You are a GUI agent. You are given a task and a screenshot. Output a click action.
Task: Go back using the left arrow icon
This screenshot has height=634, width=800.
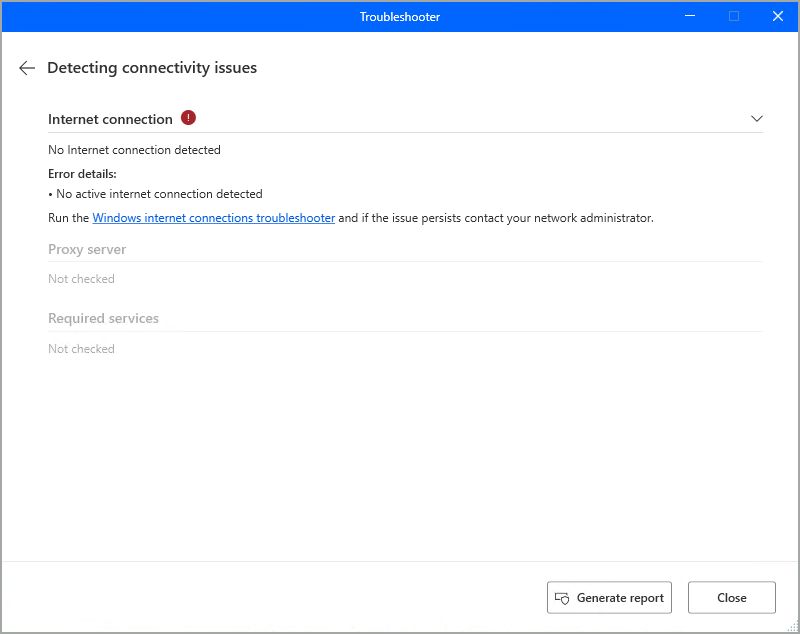pyautogui.click(x=27, y=68)
